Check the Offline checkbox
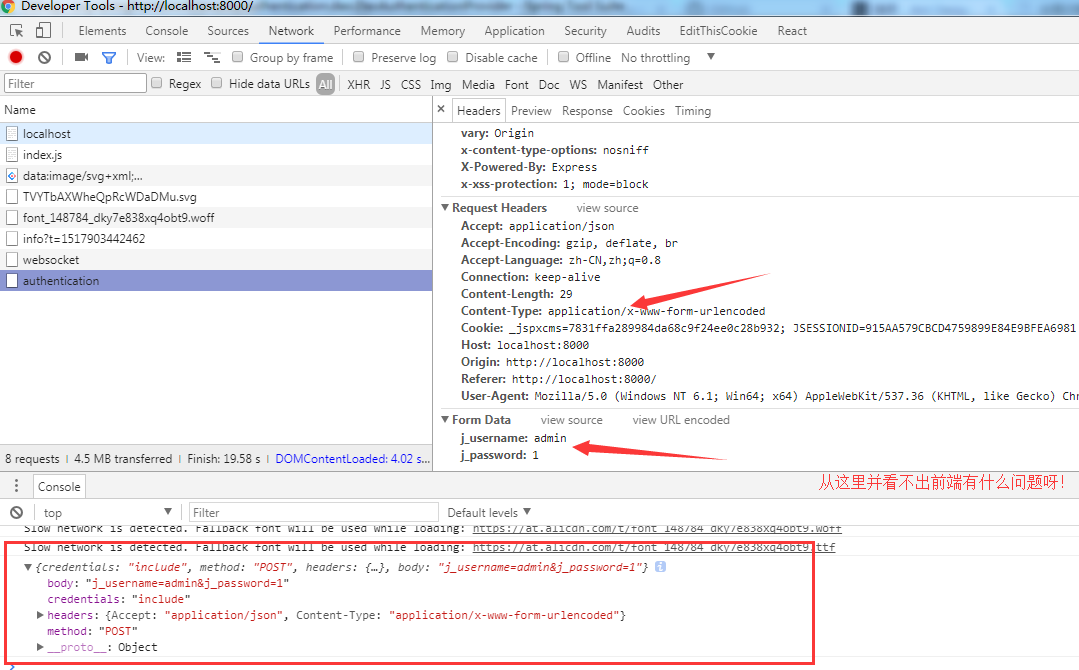 point(564,56)
